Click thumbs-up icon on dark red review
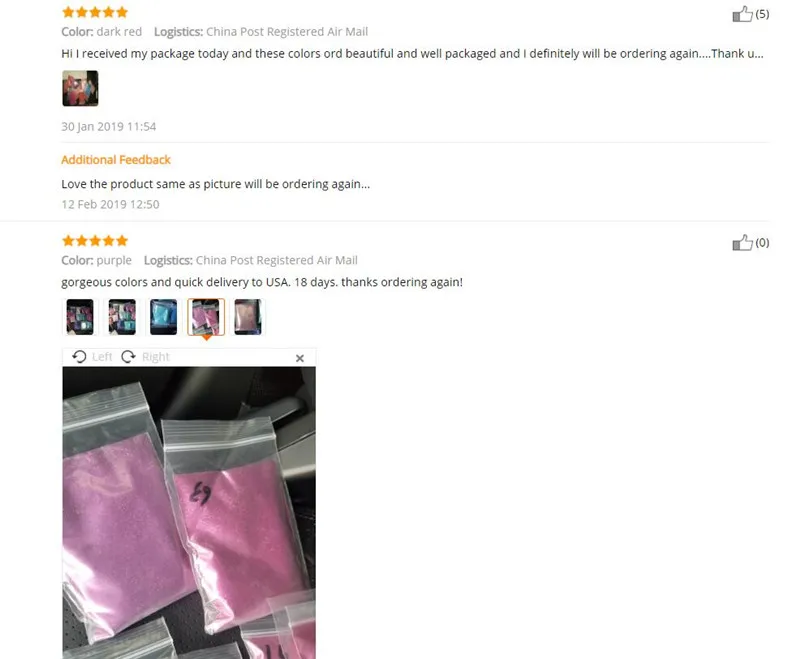This screenshot has width=800, height=659. [742, 14]
